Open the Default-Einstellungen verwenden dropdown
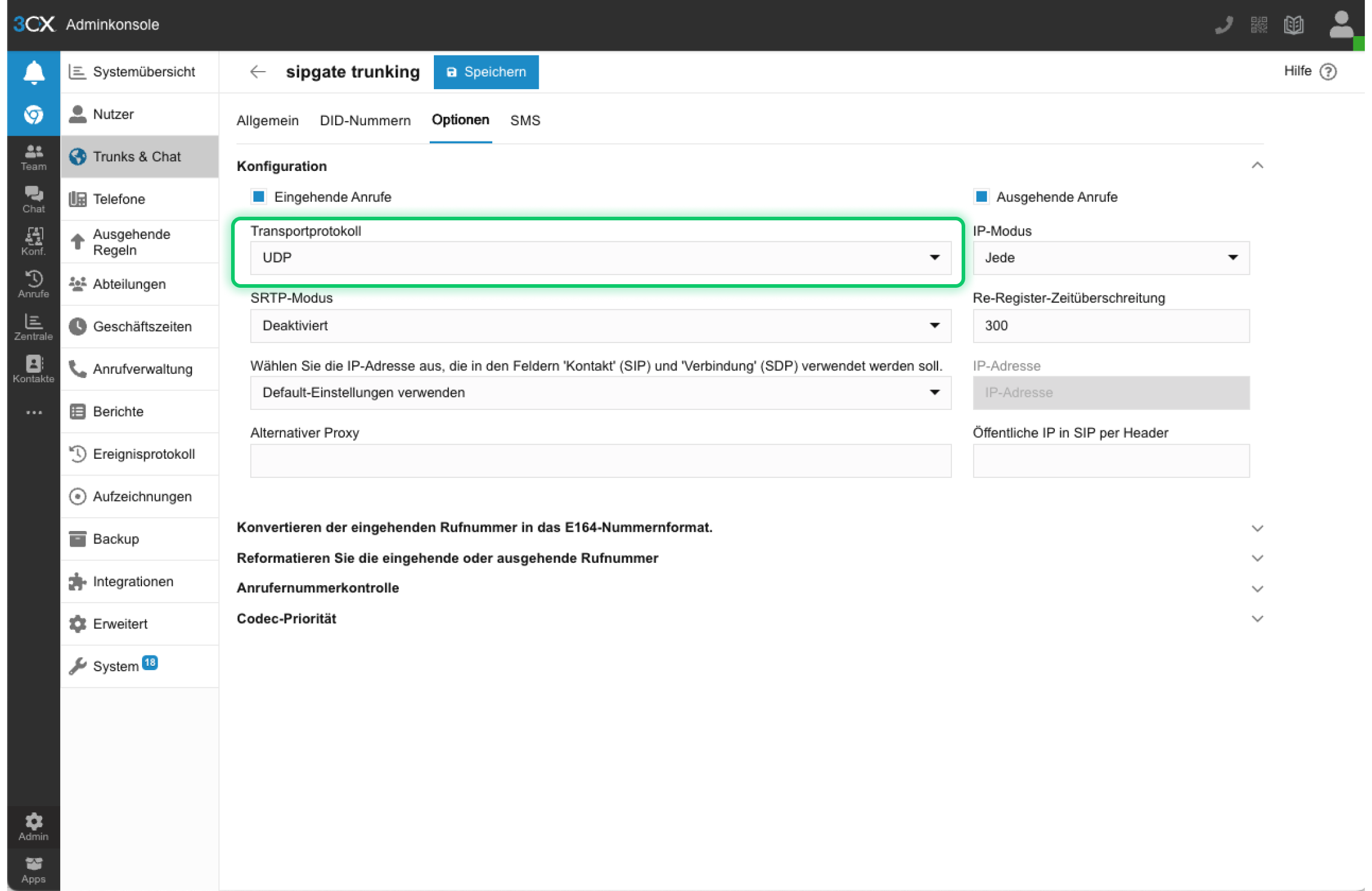This screenshot has height=891, width=1372. point(601,393)
